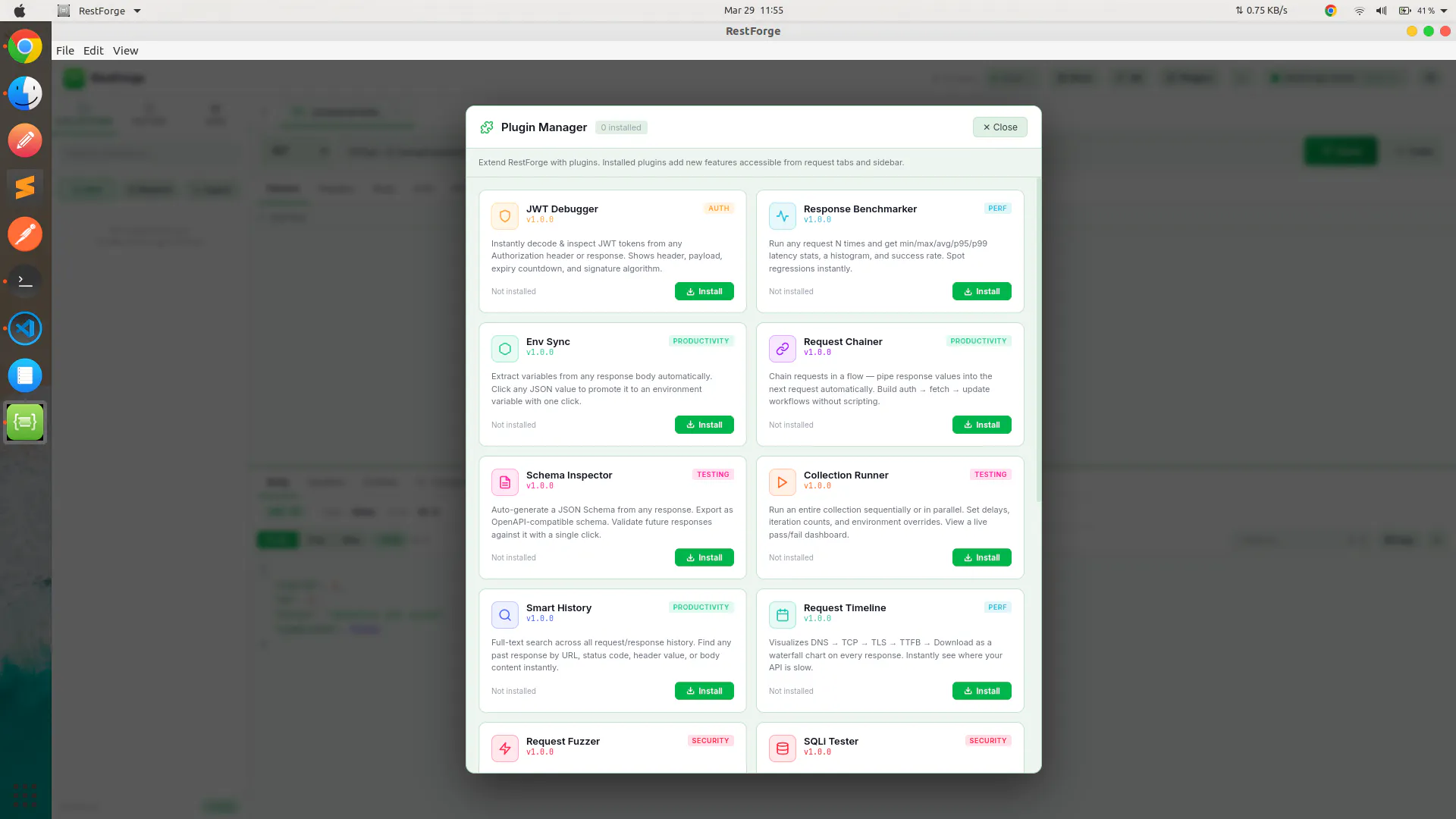The width and height of the screenshot is (1456, 819).
Task: Click the clock showing Mar 29 11:55
Action: click(754, 11)
